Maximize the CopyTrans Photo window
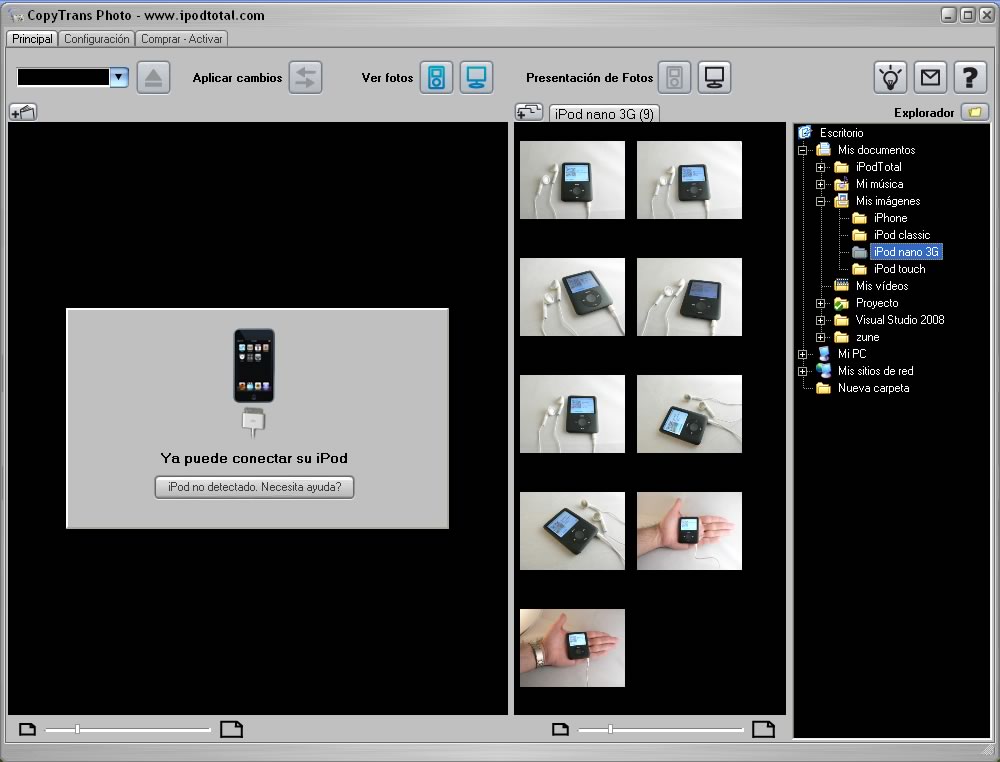The height and width of the screenshot is (762, 1000). pos(967,15)
